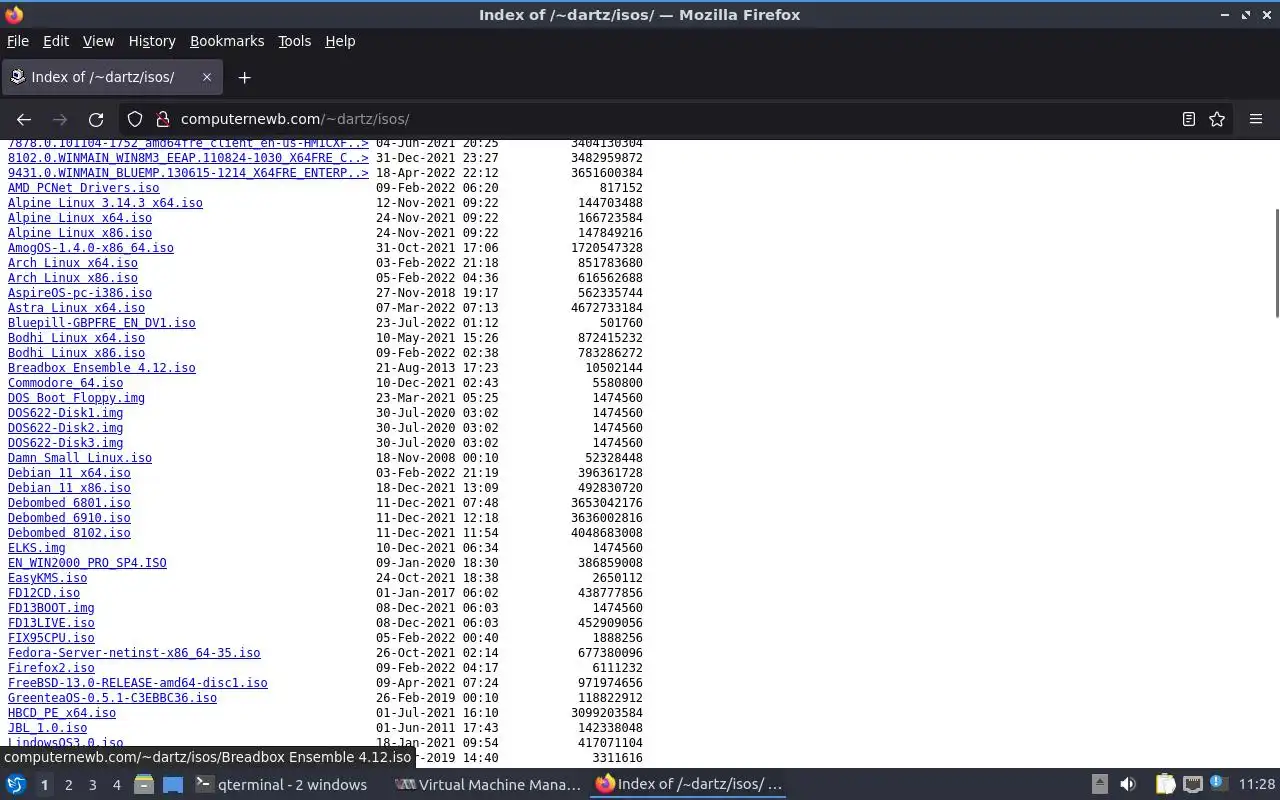This screenshot has width=1280, height=800.
Task: Open a new tab with the plus button
Action: click(244, 77)
